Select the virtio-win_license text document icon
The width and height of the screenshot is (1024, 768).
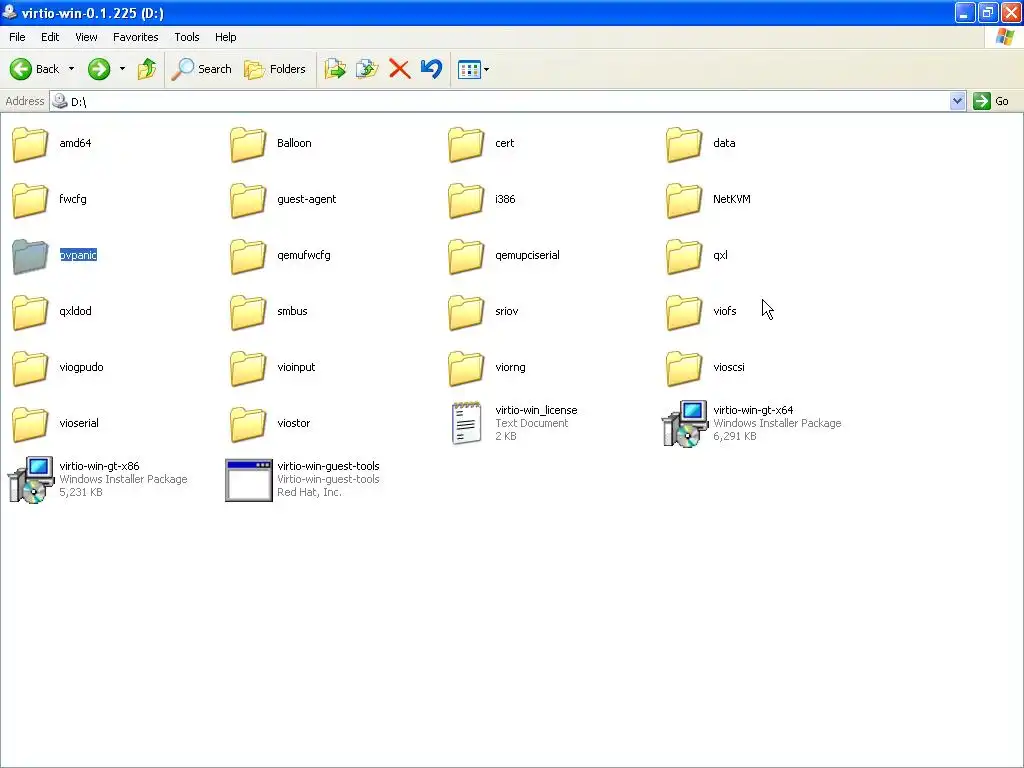click(466, 423)
